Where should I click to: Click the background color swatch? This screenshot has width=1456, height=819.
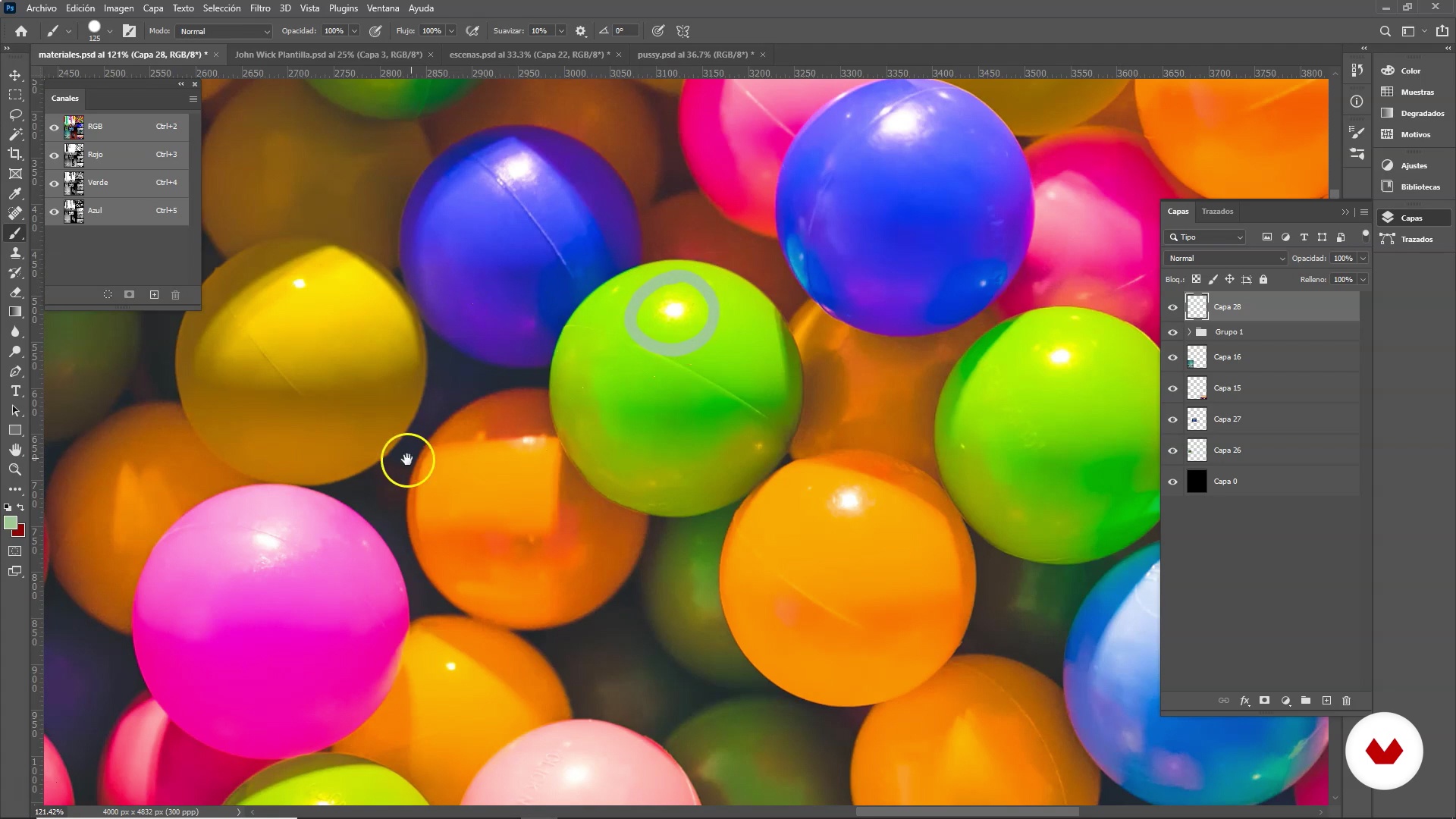click(x=20, y=532)
